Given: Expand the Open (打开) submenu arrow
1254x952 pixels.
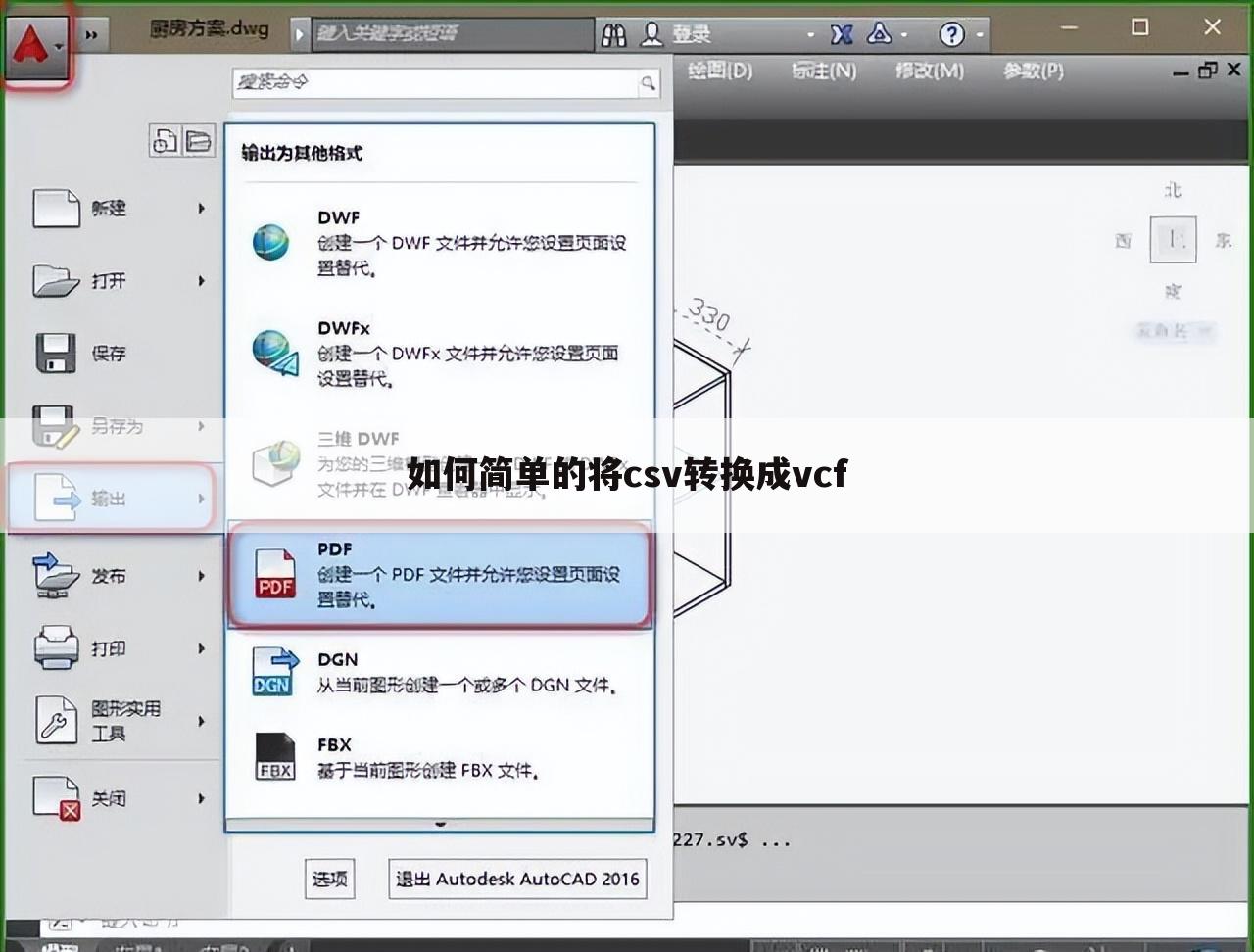Looking at the screenshot, I should tap(202, 281).
